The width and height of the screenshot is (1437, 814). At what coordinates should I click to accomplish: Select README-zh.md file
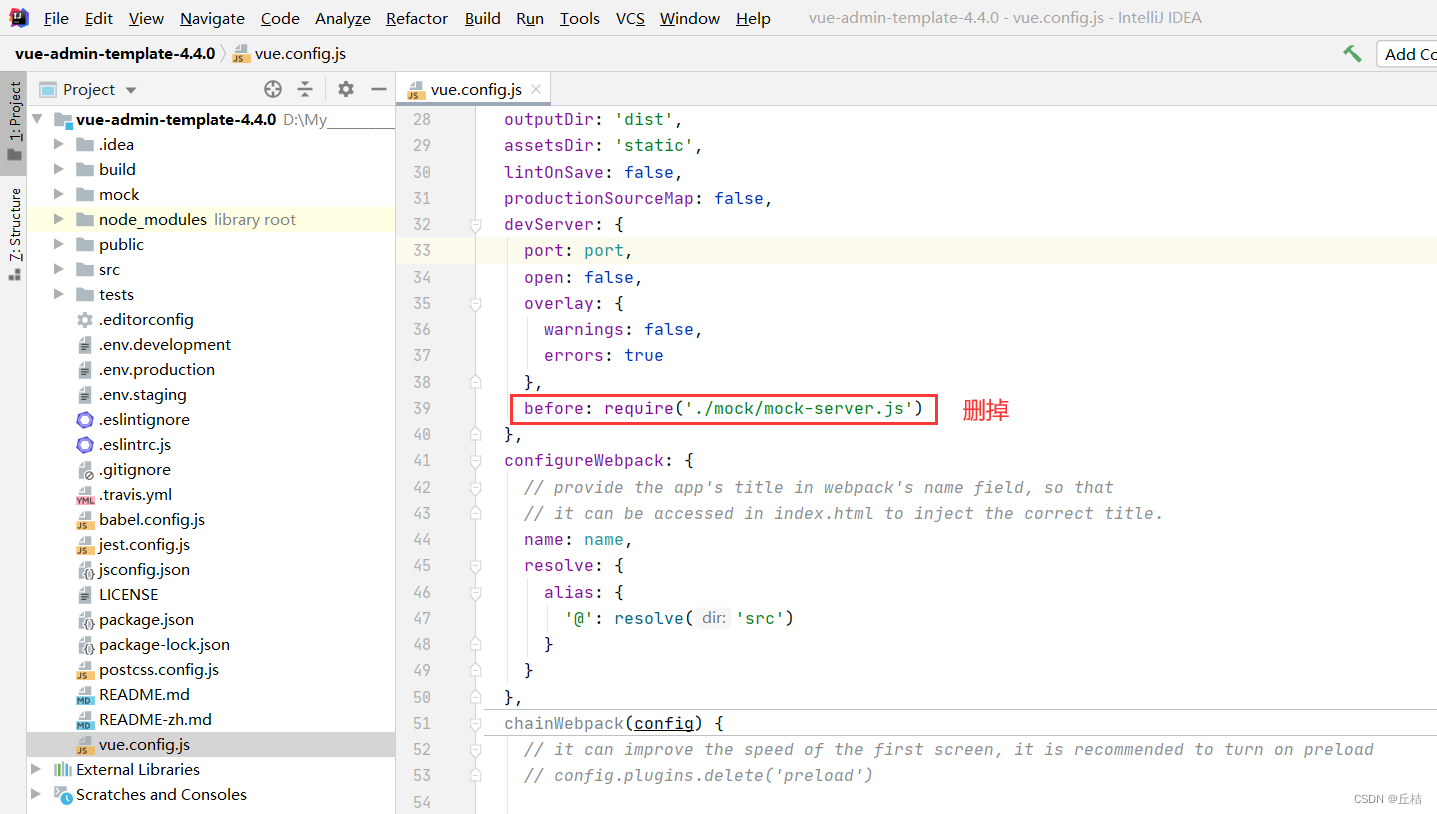(155, 719)
